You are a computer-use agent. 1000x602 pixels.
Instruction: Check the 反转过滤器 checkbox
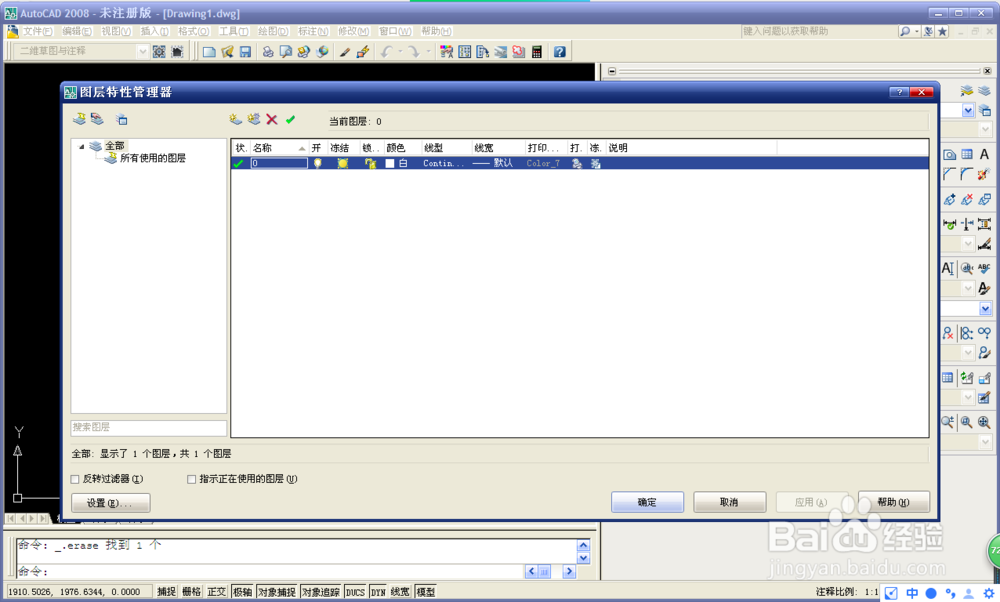[75, 479]
